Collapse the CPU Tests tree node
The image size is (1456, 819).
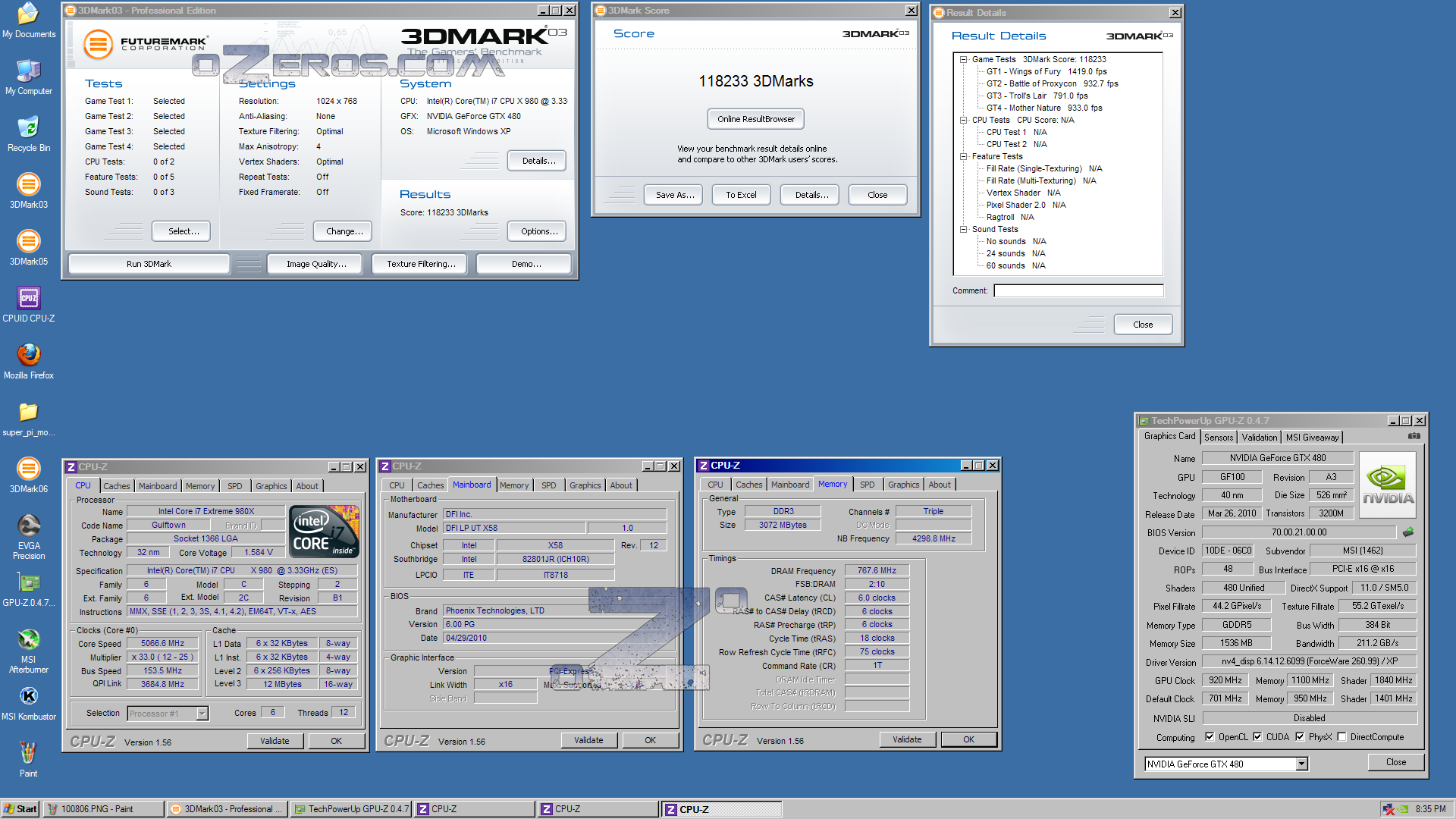(x=963, y=120)
